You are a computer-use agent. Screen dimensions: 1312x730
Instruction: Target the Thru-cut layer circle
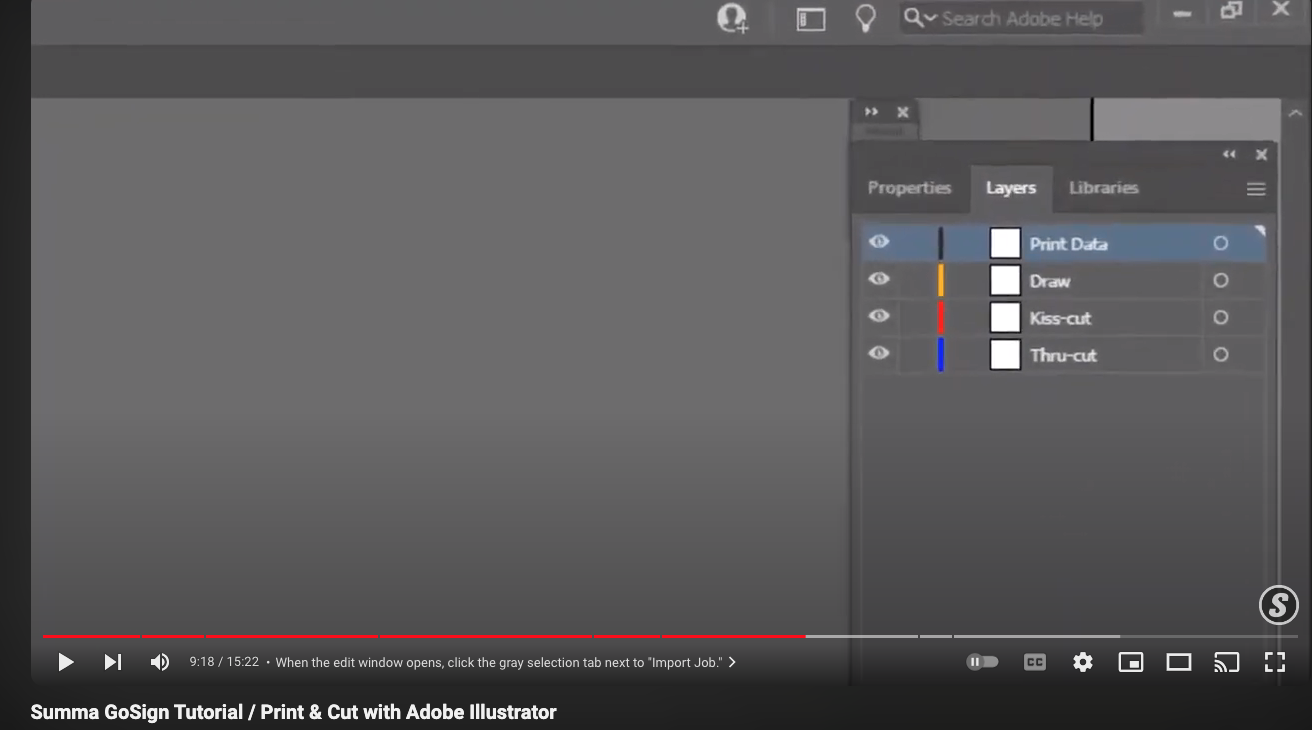tap(1220, 354)
